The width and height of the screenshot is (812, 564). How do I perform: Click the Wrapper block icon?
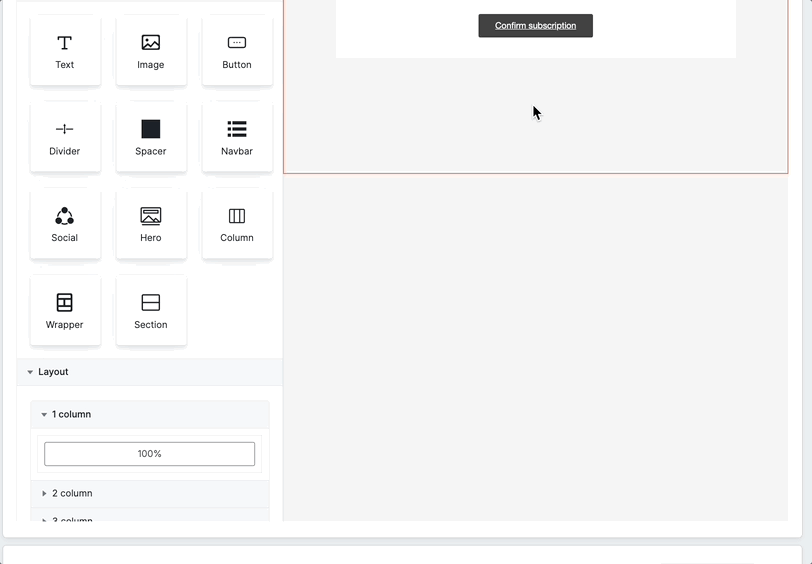pyautogui.click(x=65, y=302)
